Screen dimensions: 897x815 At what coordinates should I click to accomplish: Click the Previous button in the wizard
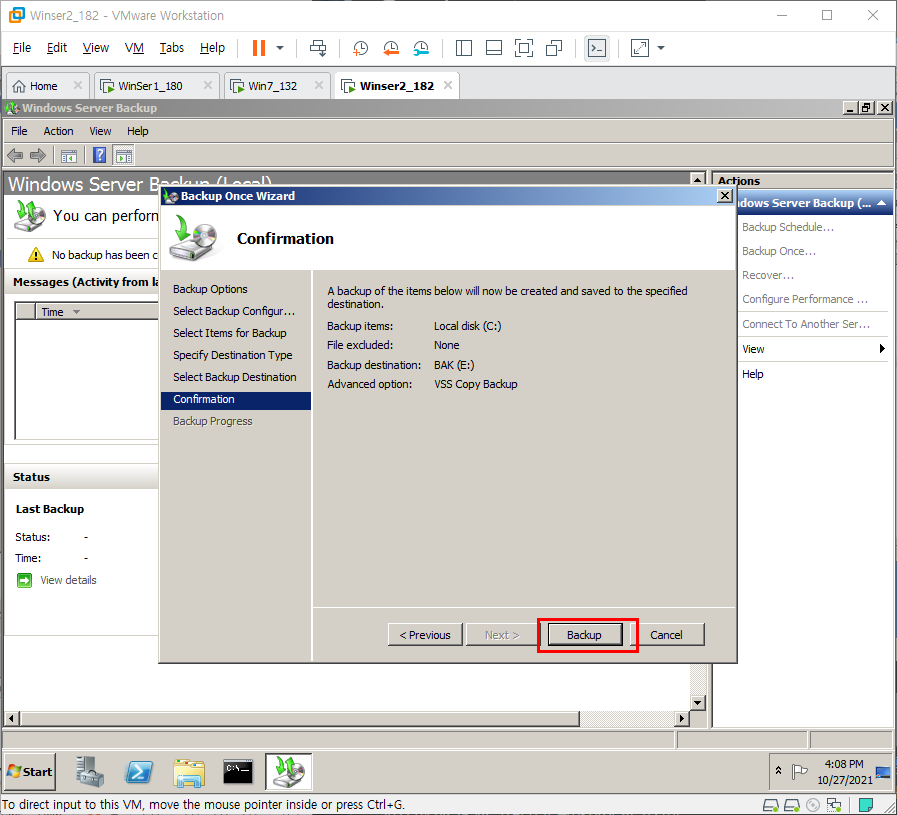424,635
